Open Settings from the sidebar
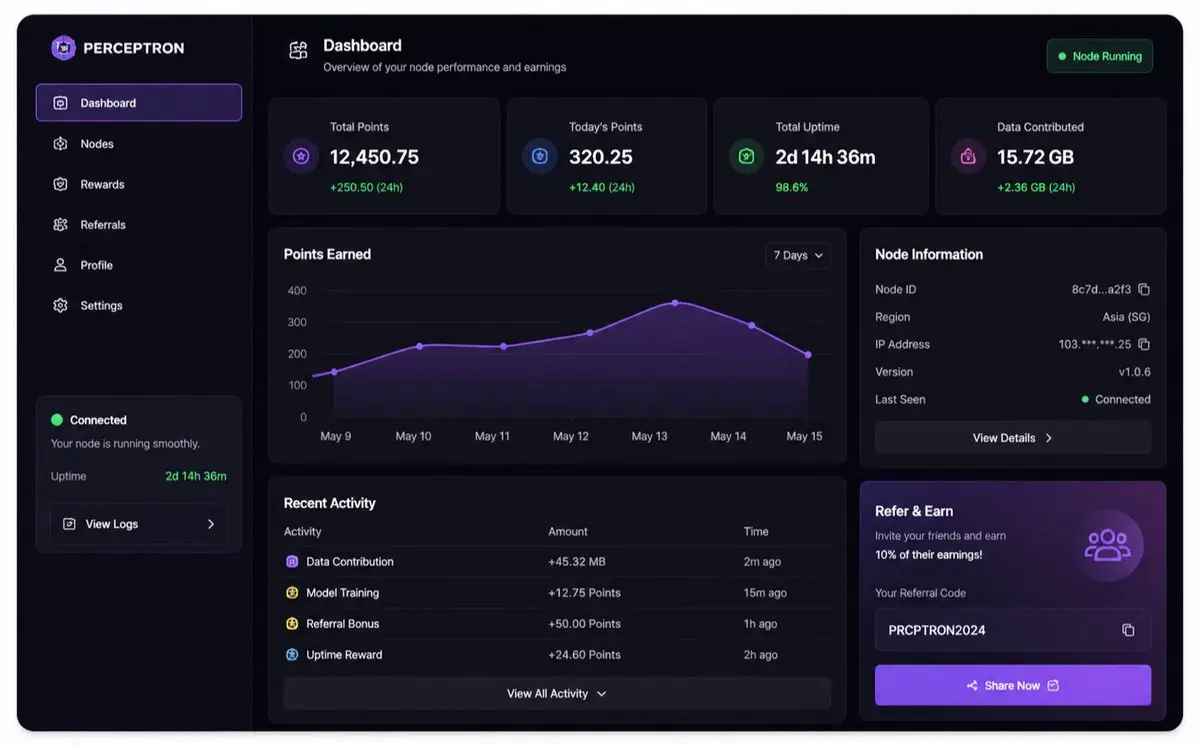Image resolution: width=1200 pixels, height=746 pixels. 101,306
